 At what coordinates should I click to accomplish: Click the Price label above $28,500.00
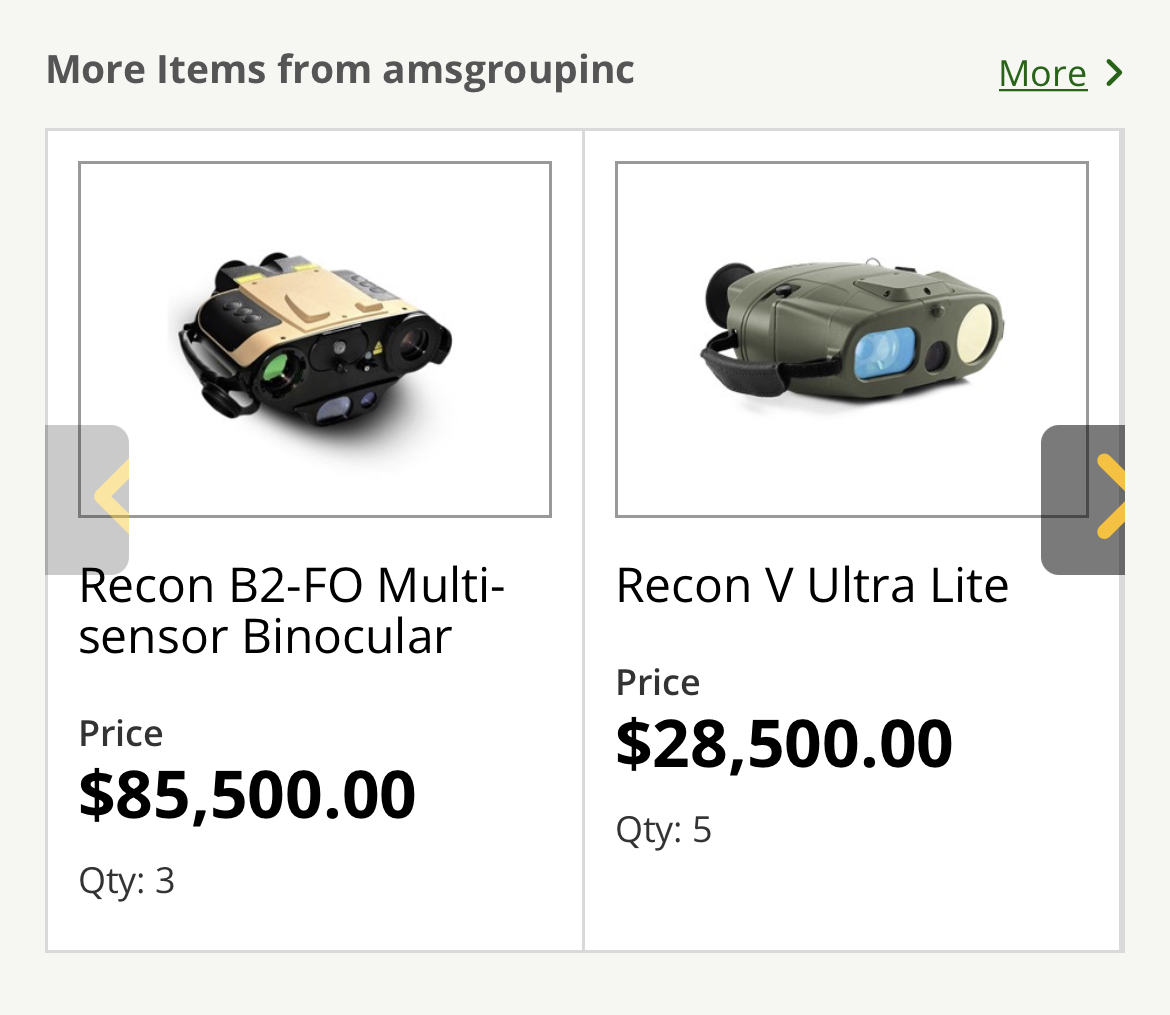(x=658, y=682)
